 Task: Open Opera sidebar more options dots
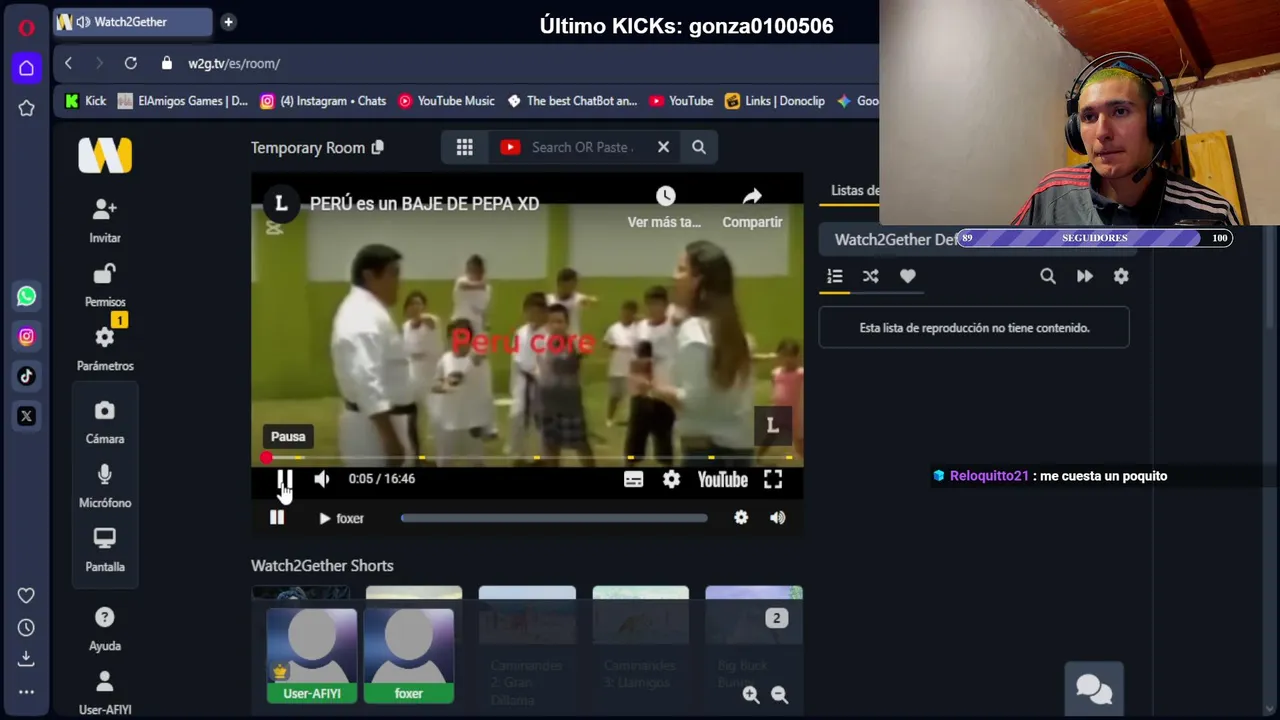coord(26,691)
